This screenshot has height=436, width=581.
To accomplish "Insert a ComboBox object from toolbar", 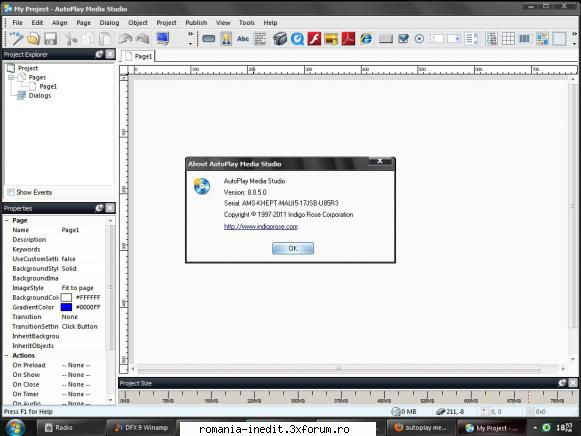I will click(x=454, y=39).
